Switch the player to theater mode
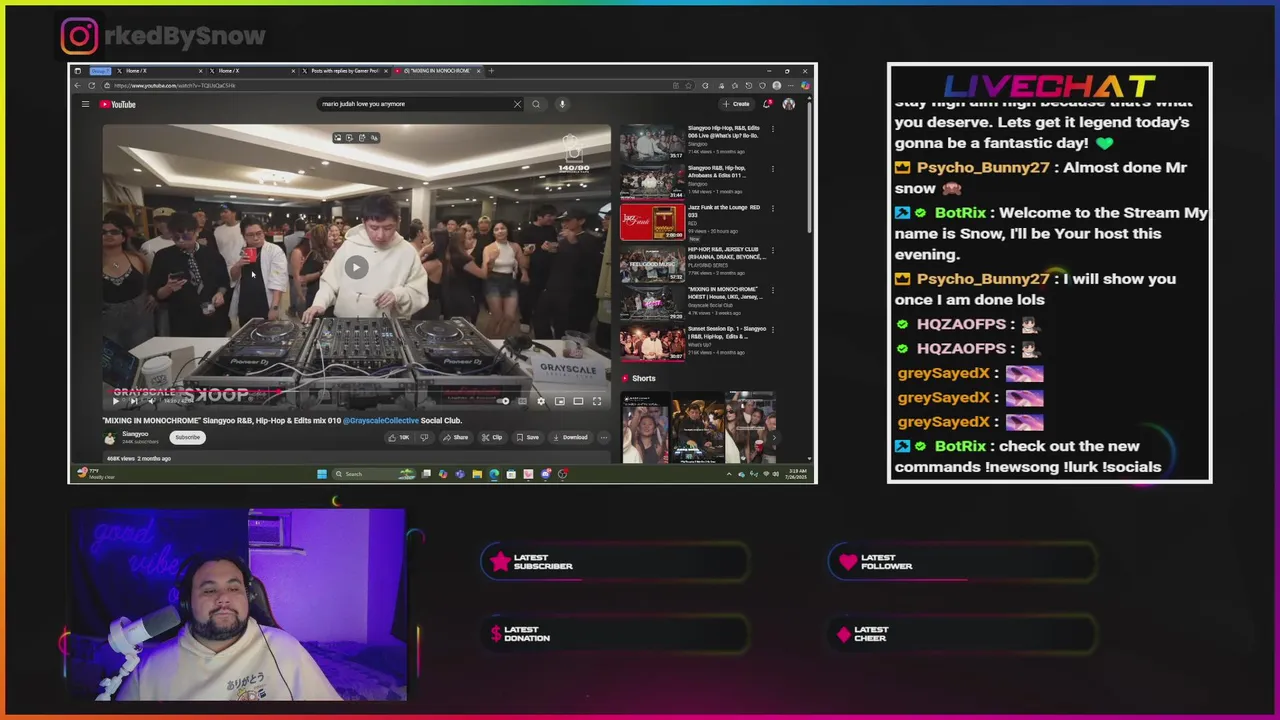This screenshot has width=1280, height=720. point(578,401)
